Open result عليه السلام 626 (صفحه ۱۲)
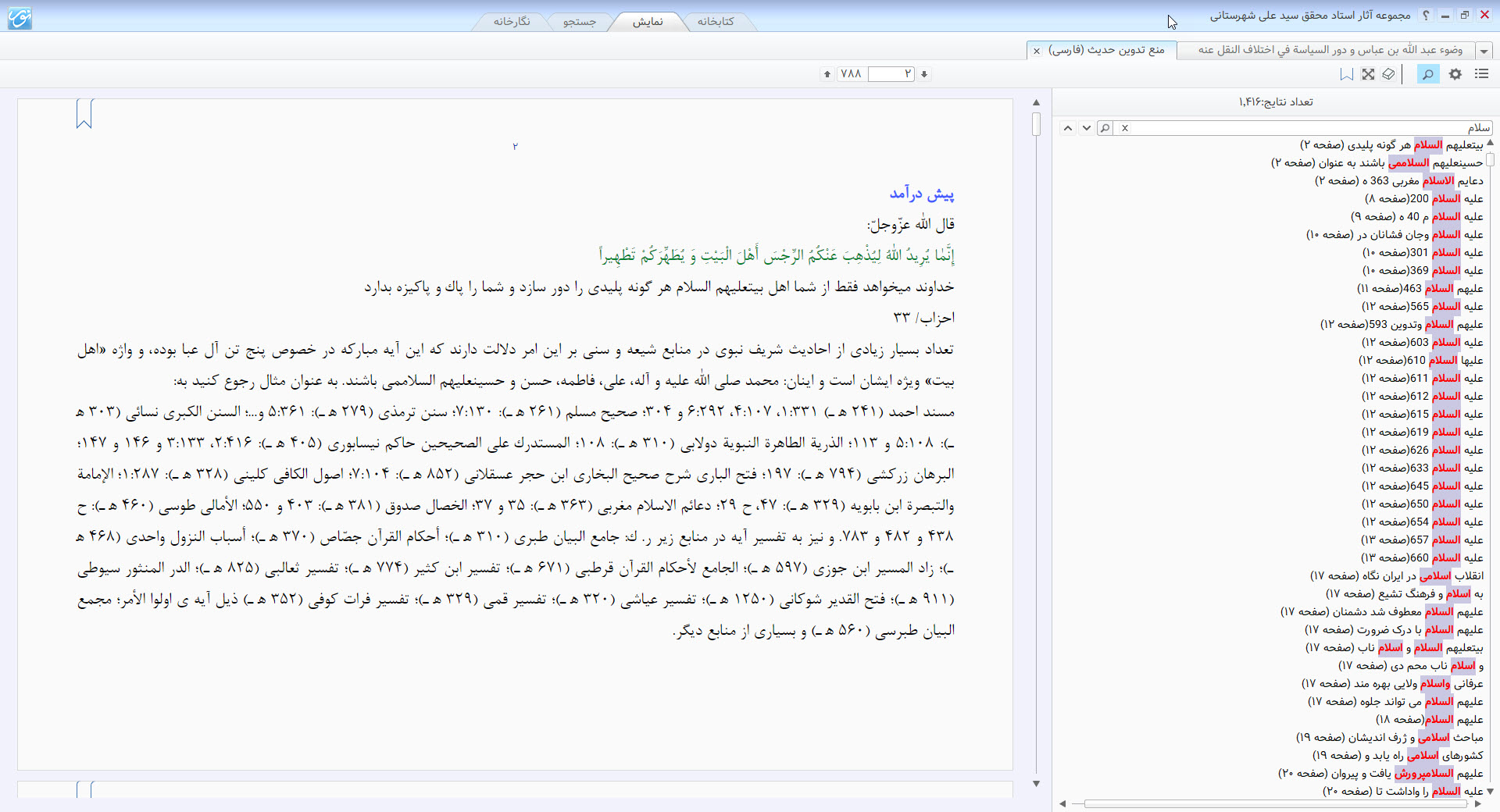Screen dimensions: 1500x812 coord(1422,451)
